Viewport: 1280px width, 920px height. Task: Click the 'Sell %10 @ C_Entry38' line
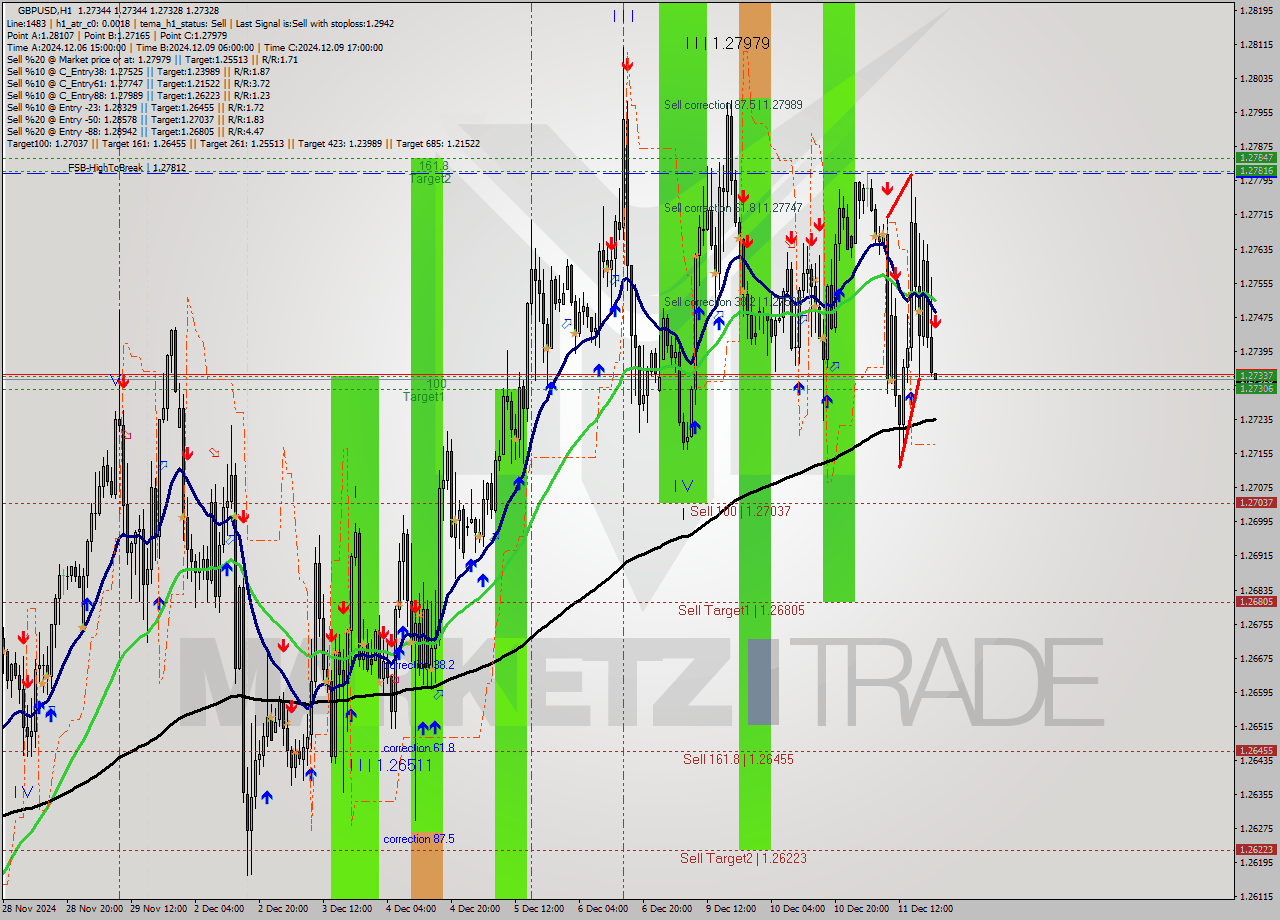138,71
